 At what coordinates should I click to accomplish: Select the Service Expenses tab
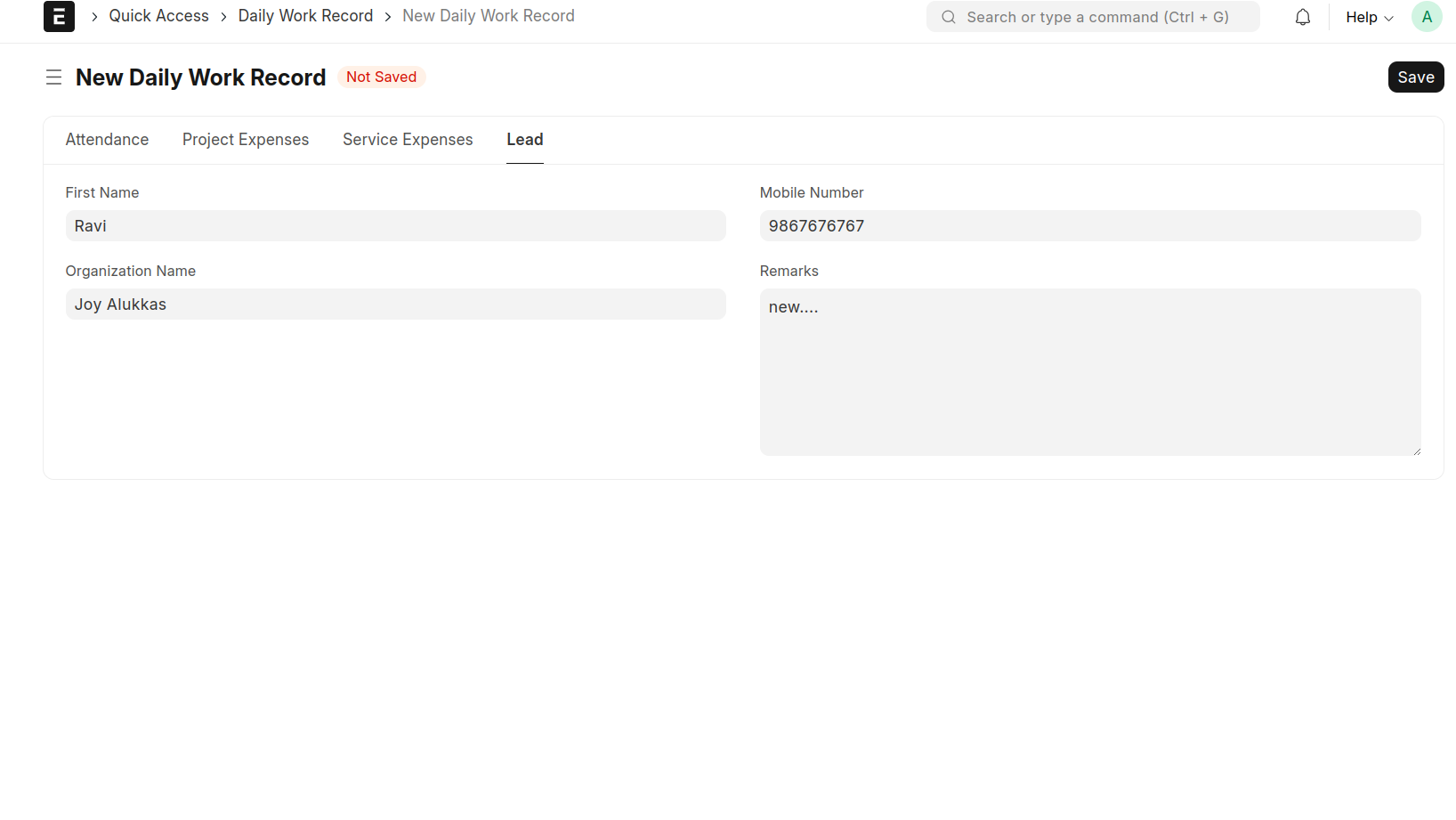(x=408, y=140)
